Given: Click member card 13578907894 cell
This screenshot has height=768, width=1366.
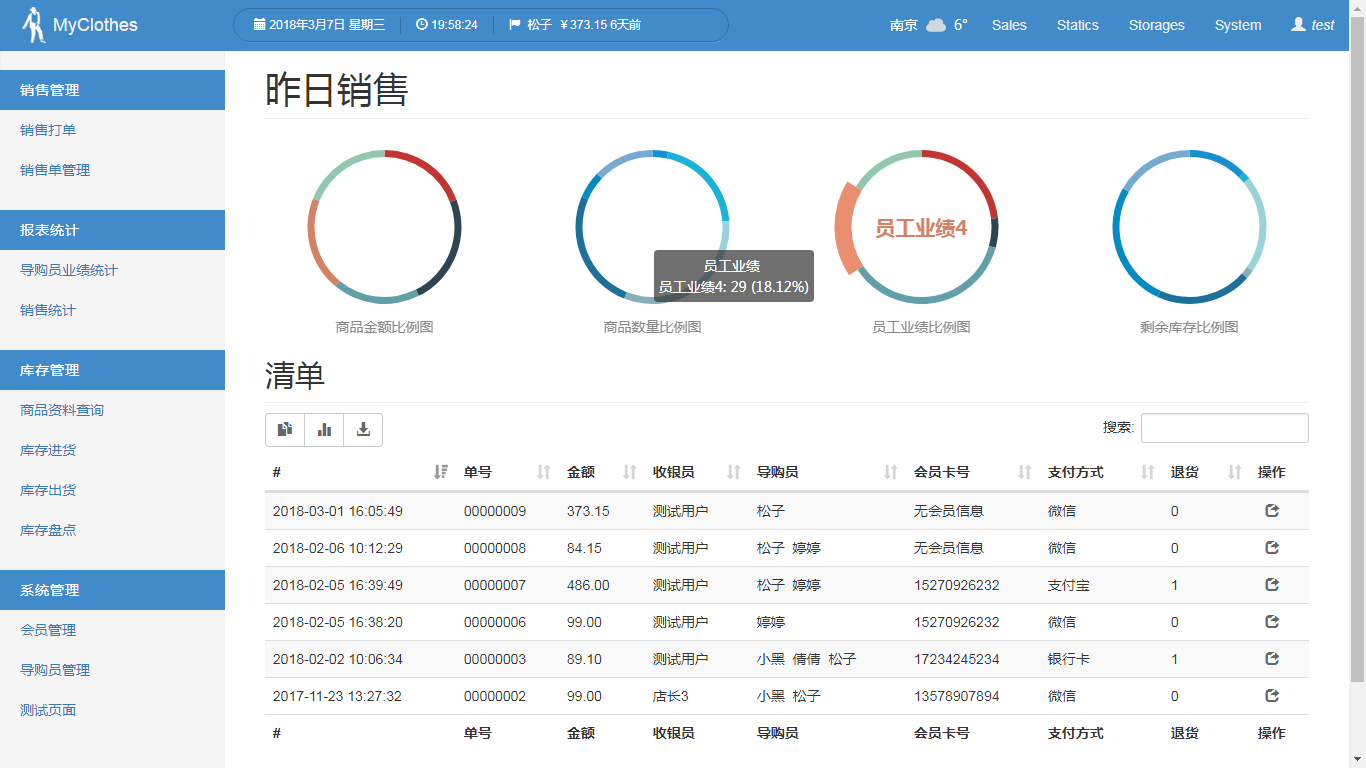Looking at the screenshot, I should coord(956,696).
